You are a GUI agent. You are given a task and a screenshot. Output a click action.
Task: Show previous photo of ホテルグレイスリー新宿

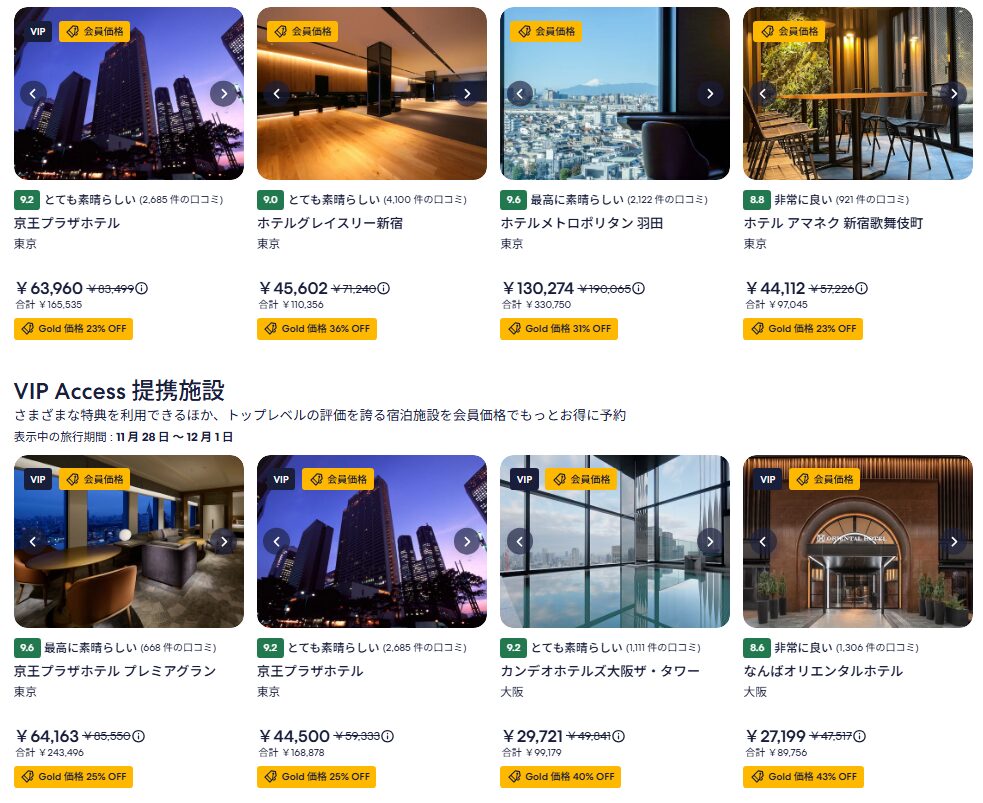click(276, 94)
